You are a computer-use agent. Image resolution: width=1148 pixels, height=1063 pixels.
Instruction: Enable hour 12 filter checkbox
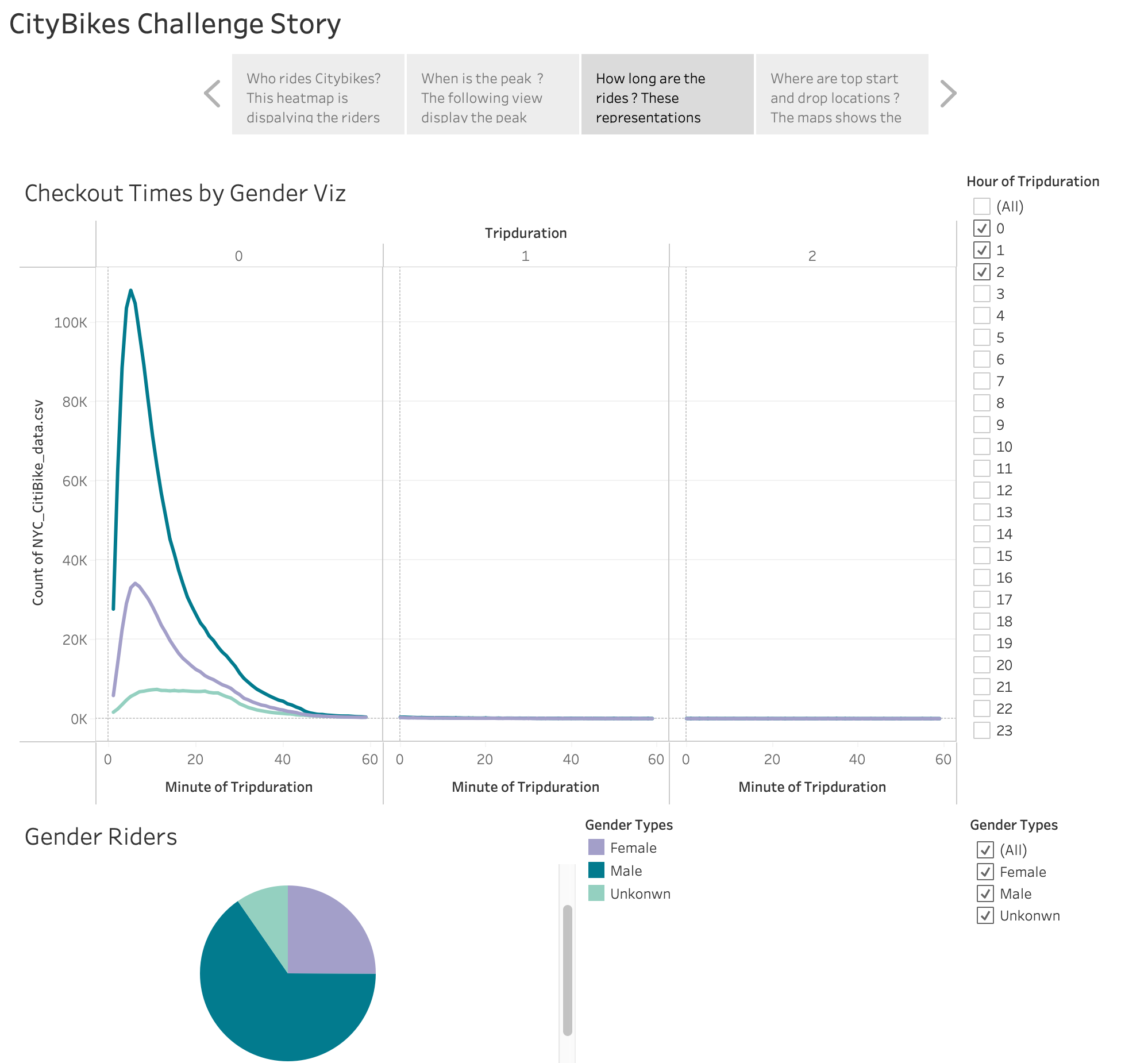pyautogui.click(x=982, y=490)
